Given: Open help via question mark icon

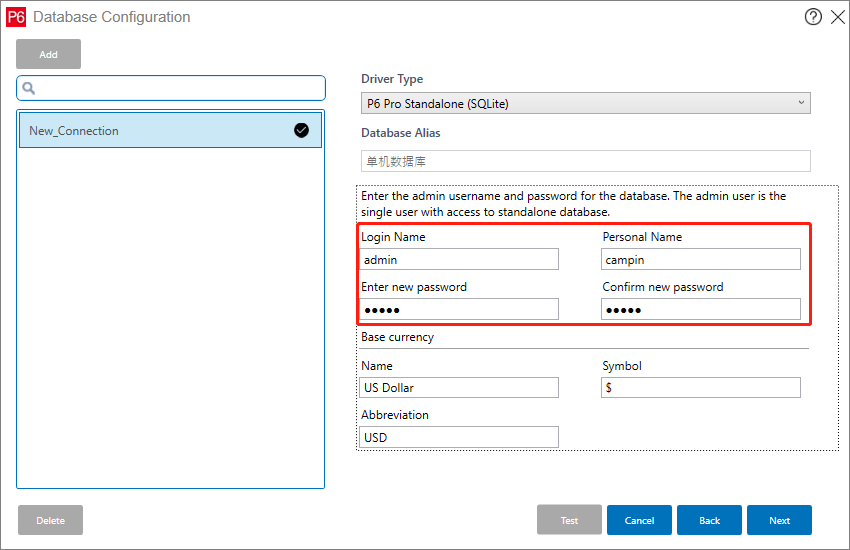Looking at the screenshot, I should [x=813, y=17].
